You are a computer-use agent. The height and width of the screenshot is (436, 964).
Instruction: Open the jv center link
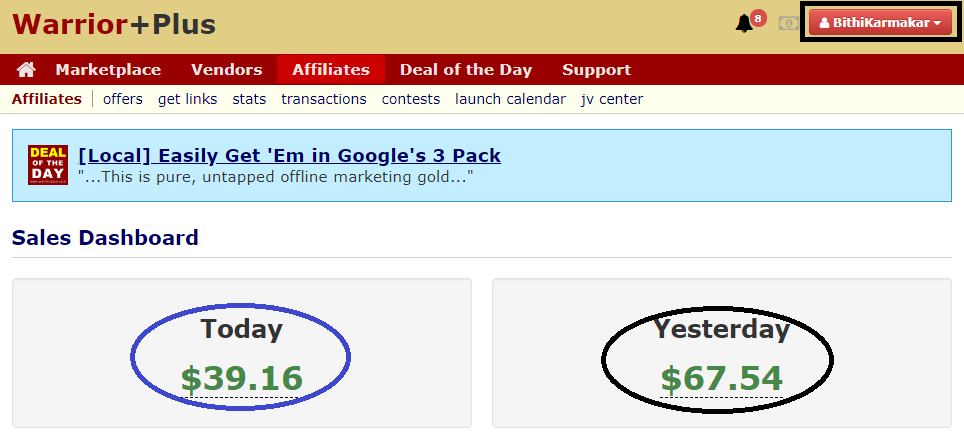pos(612,99)
